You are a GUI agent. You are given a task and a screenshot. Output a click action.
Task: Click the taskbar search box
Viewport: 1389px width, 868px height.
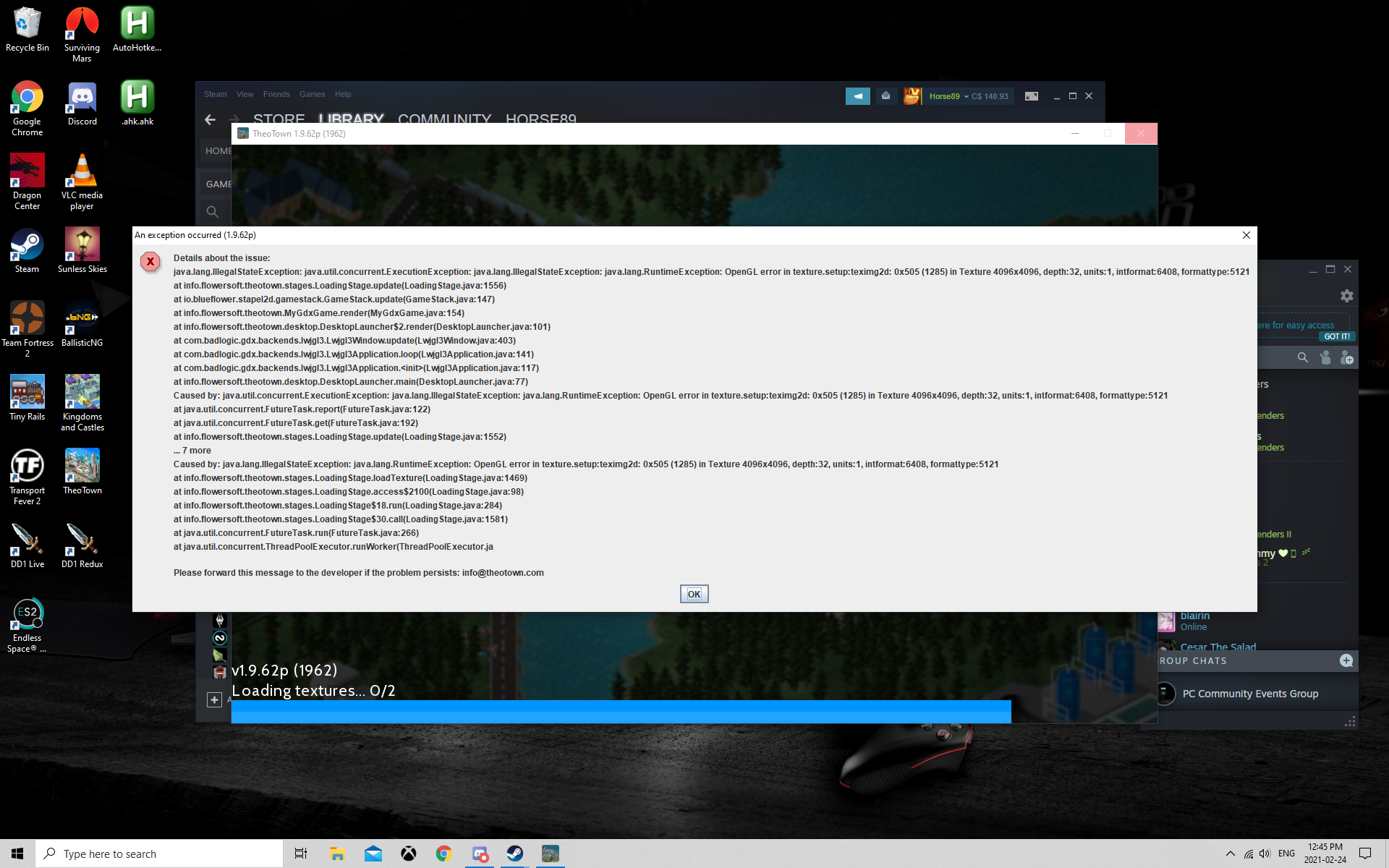(159, 854)
